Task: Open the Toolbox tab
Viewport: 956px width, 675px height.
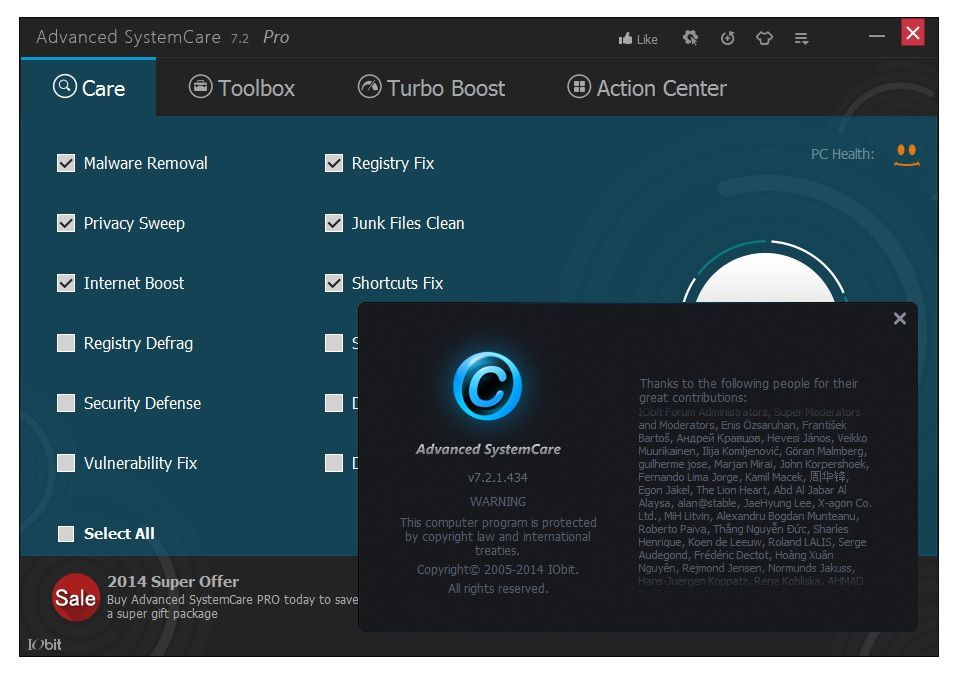Action: 241,88
